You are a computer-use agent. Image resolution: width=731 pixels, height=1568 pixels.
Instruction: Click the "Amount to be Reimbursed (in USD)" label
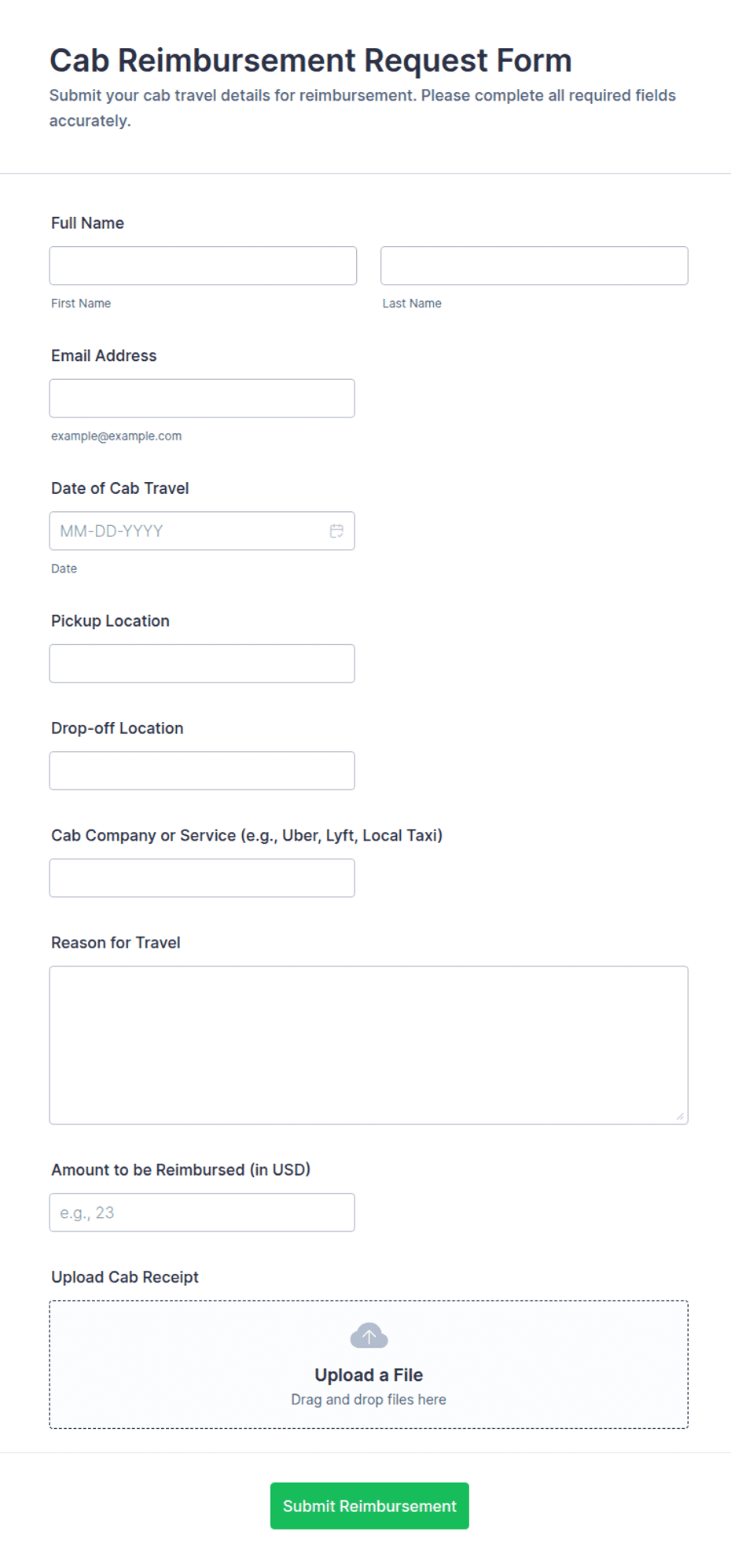pyautogui.click(x=181, y=1170)
